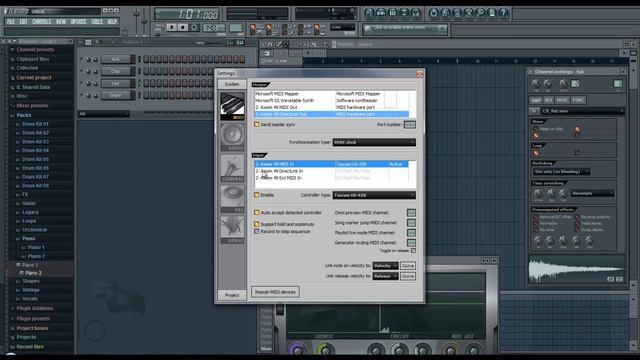Click the Play transport button
Viewport: 640px width, 360px height.
point(171,27)
